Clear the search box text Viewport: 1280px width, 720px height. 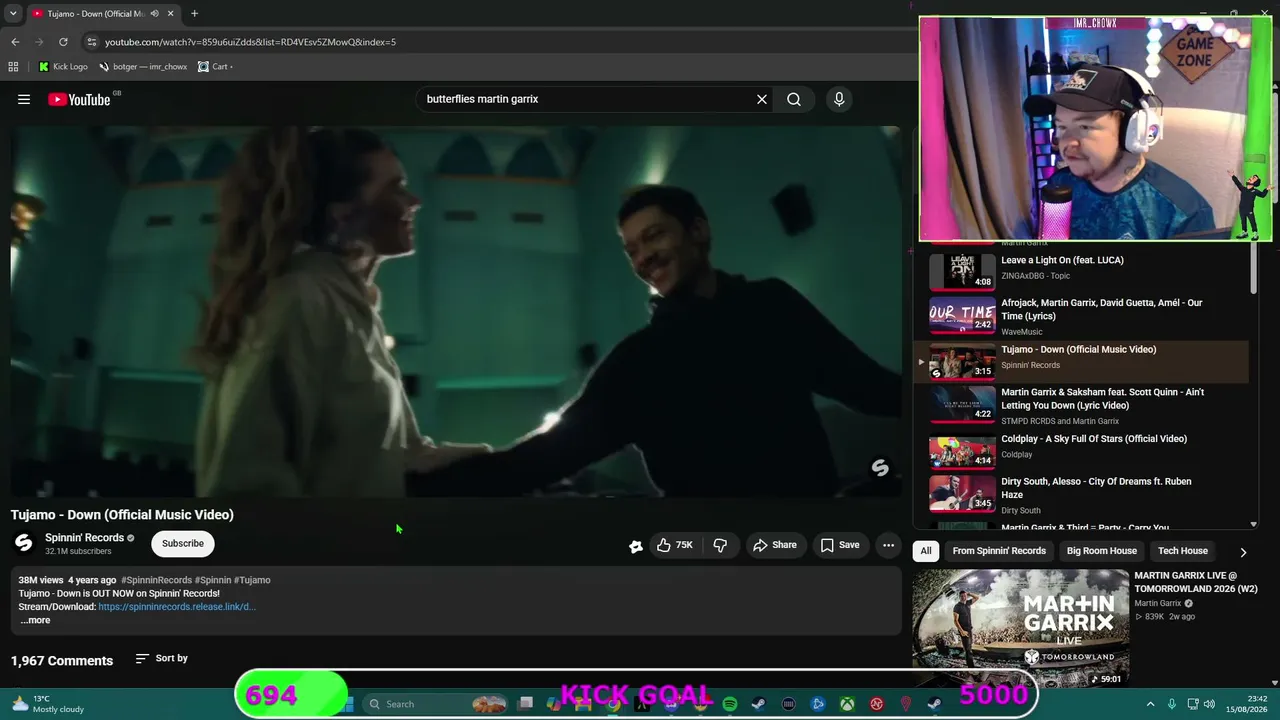pos(762,99)
